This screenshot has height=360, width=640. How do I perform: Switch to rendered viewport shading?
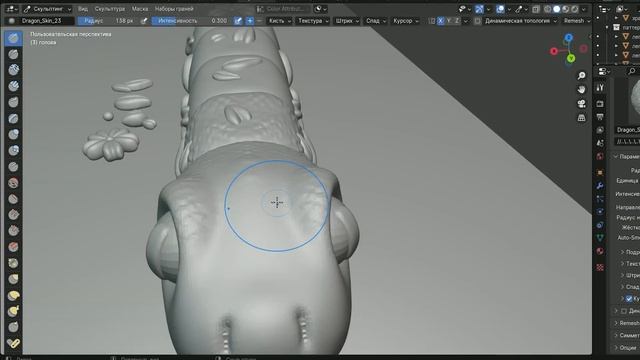point(574,9)
